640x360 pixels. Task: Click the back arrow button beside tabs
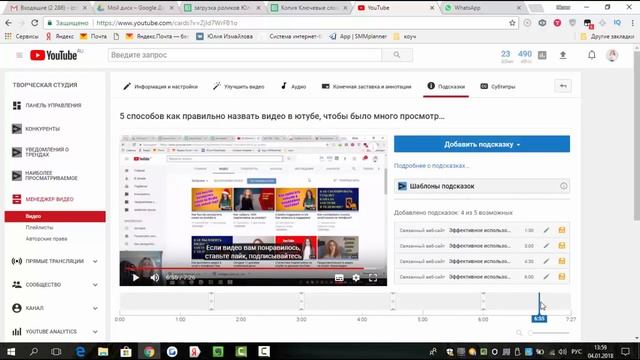point(563,86)
